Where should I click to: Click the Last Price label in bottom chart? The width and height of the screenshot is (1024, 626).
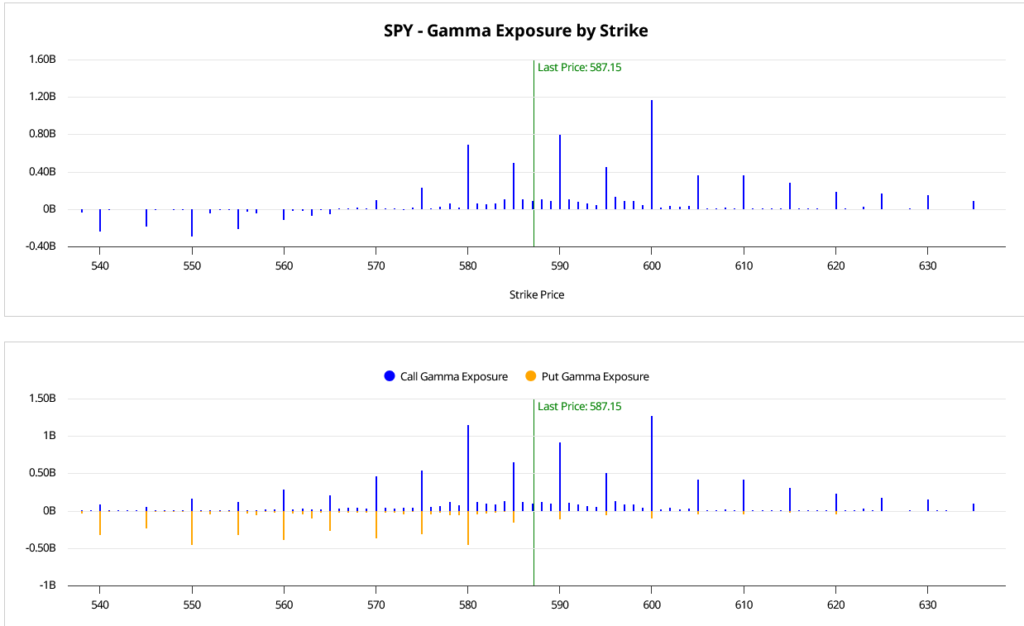click(579, 407)
